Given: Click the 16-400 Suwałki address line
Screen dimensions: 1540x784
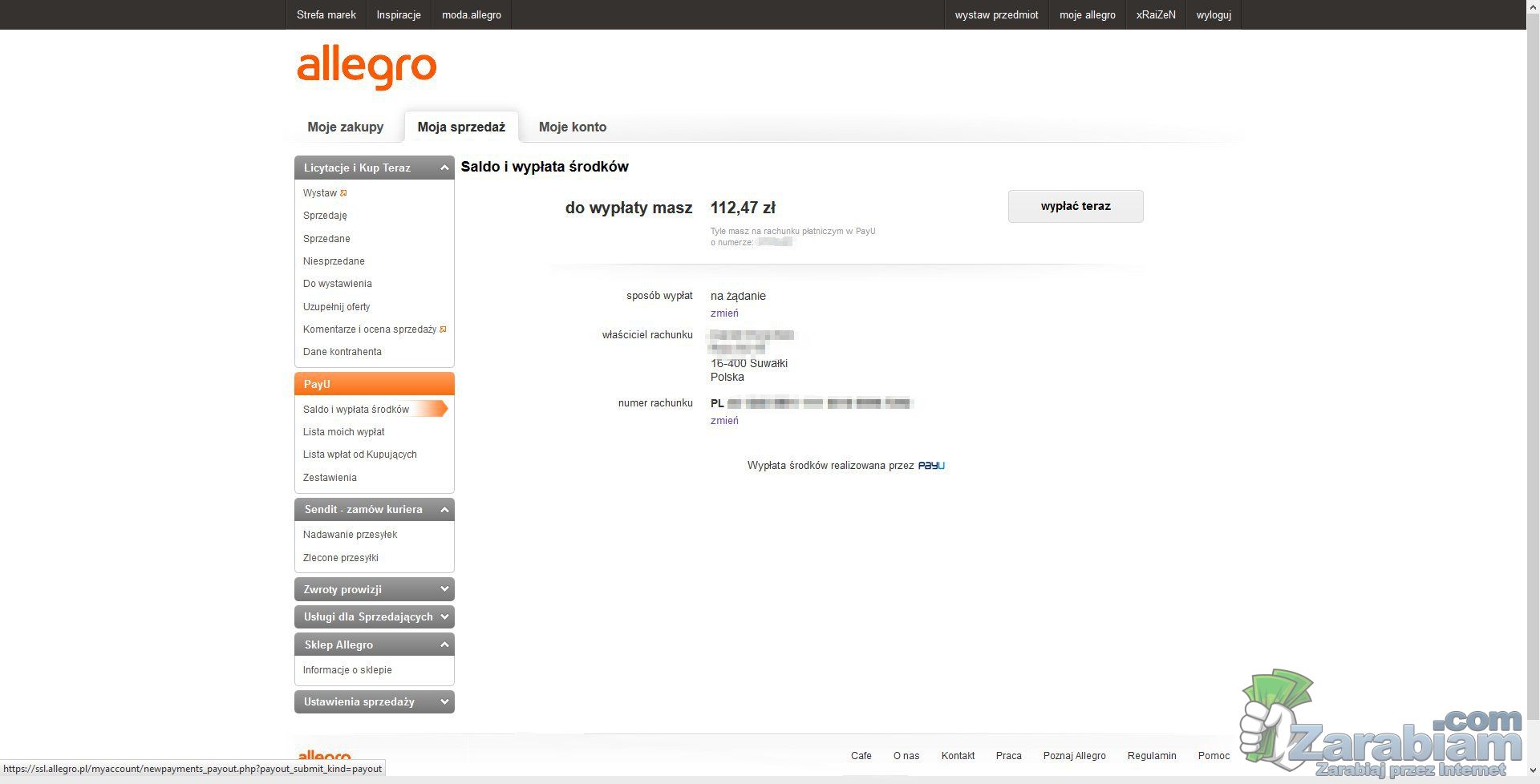Looking at the screenshot, I should click(749, 363).
